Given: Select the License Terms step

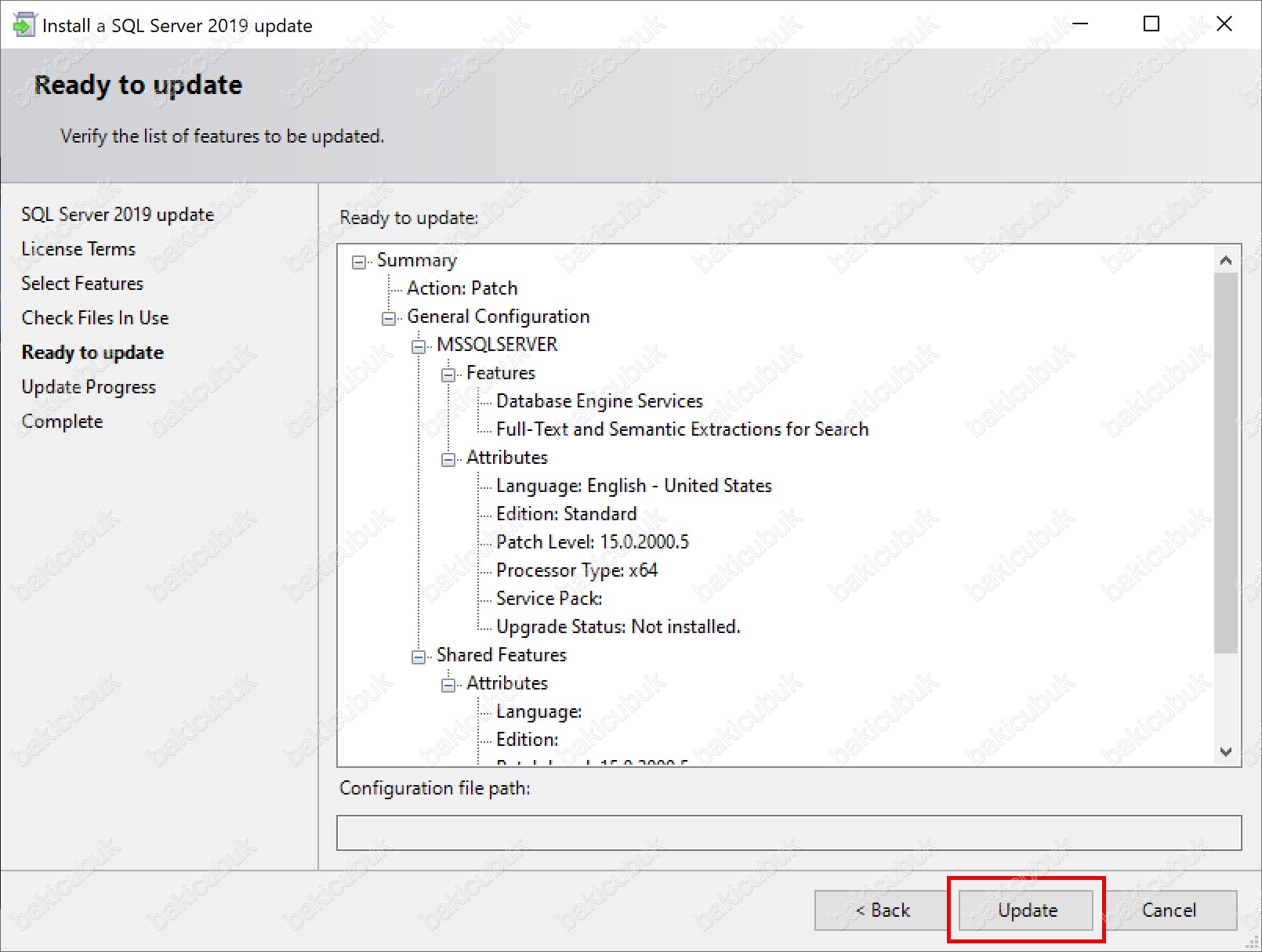Looking at the screenshot, I should 78,249.
